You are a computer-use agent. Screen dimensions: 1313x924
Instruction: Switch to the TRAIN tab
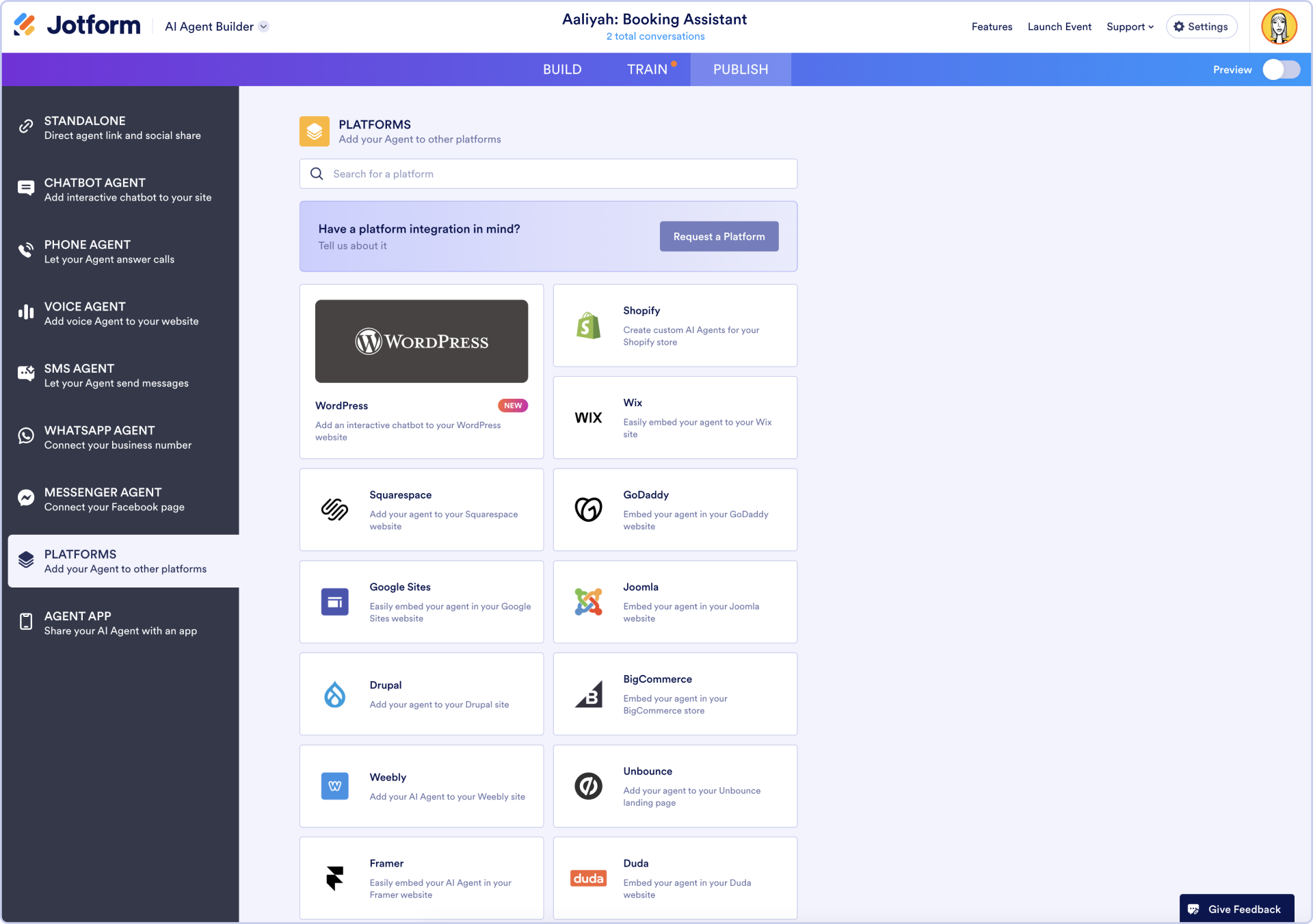point(647,69)
